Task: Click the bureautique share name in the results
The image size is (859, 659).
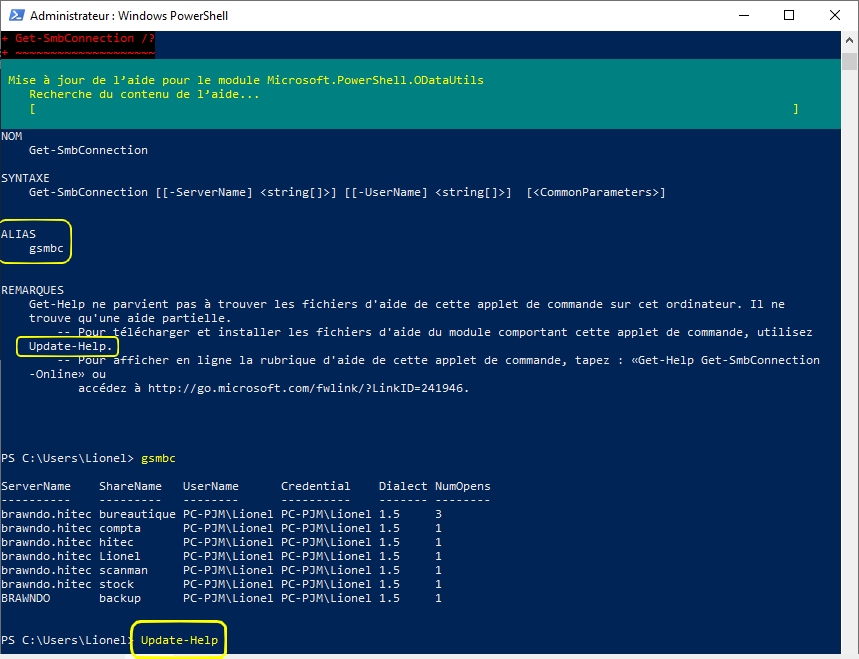Action: (137, 513)
